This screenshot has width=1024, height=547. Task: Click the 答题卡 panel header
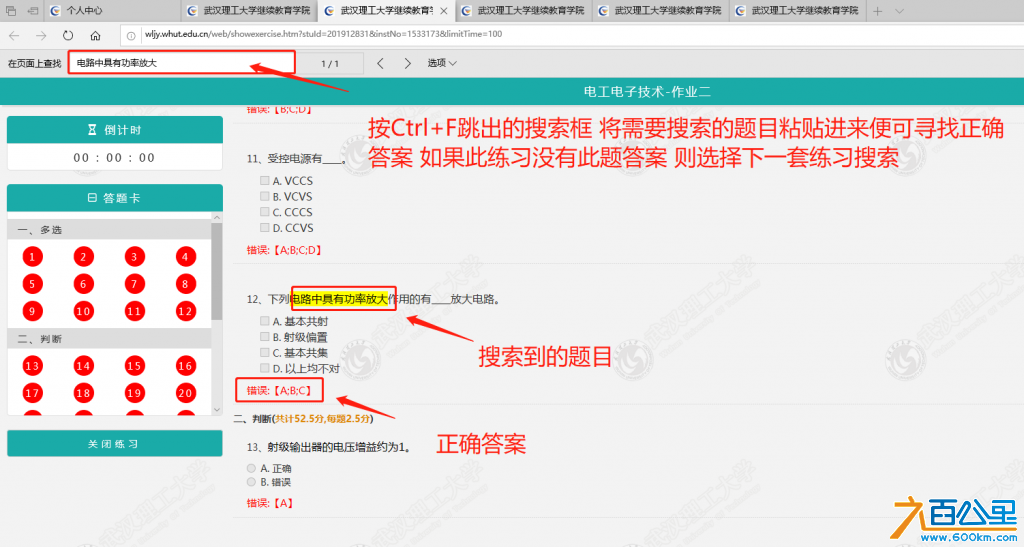[115, 198]
